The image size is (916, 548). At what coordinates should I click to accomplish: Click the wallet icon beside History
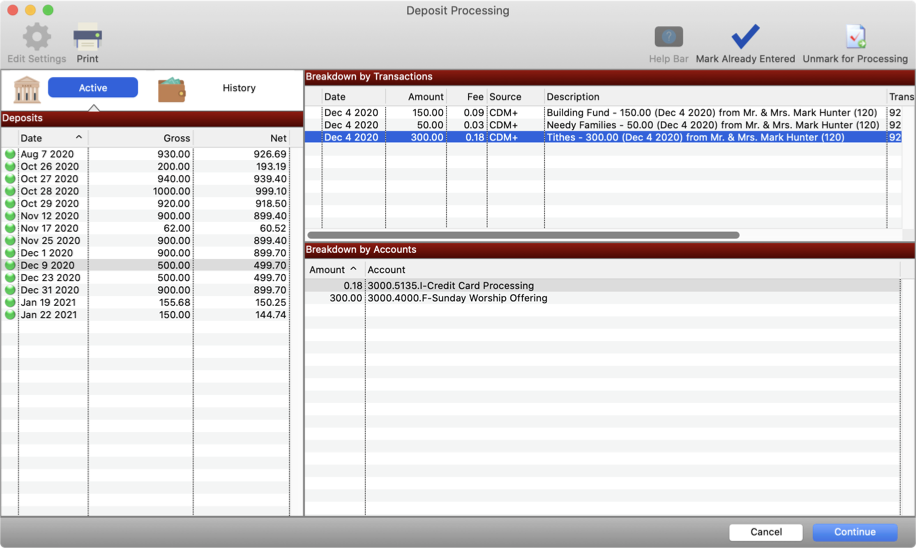(x=172, y=89)
